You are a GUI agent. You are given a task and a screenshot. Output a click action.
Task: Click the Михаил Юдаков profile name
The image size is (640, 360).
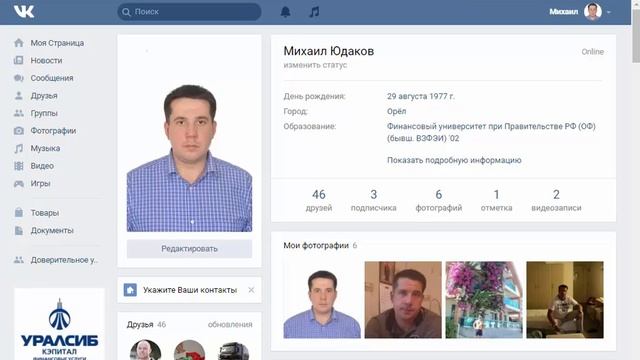[329, 51]
